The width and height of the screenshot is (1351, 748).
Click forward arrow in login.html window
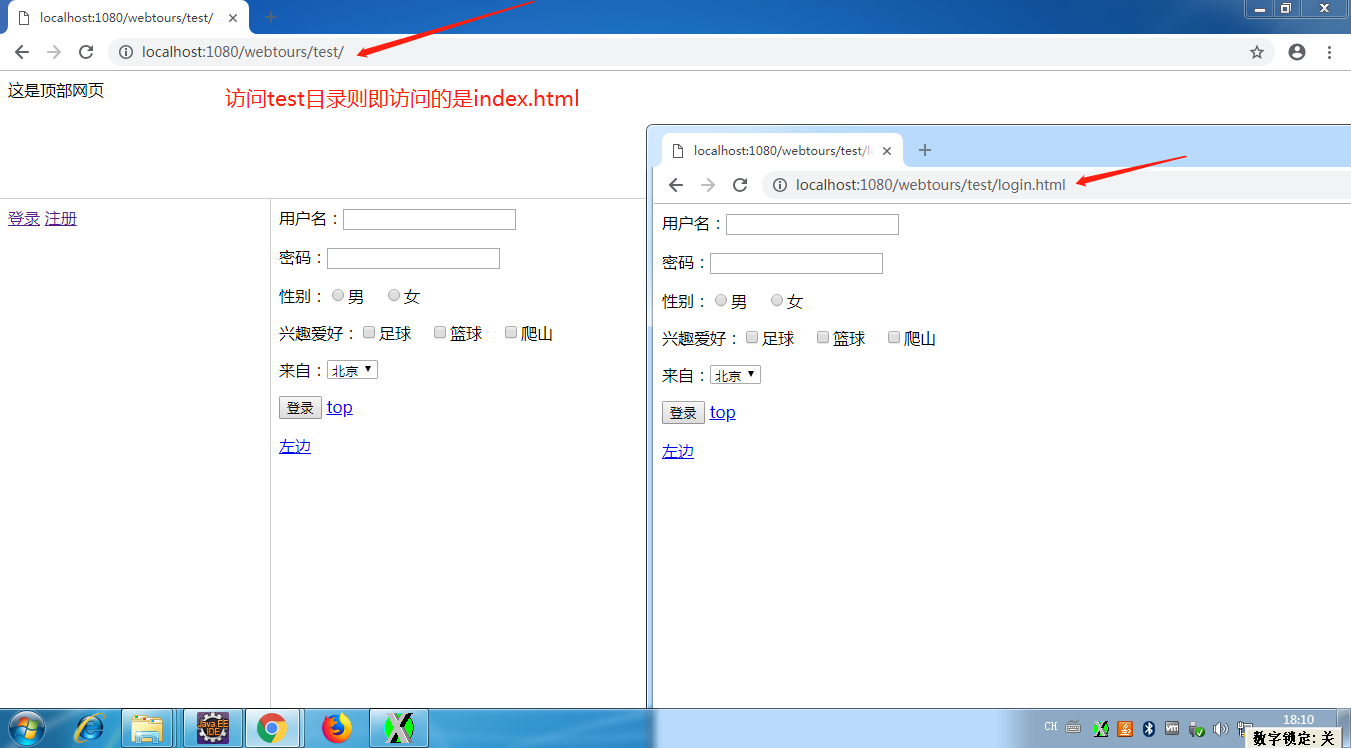click(x=708, y=185)
